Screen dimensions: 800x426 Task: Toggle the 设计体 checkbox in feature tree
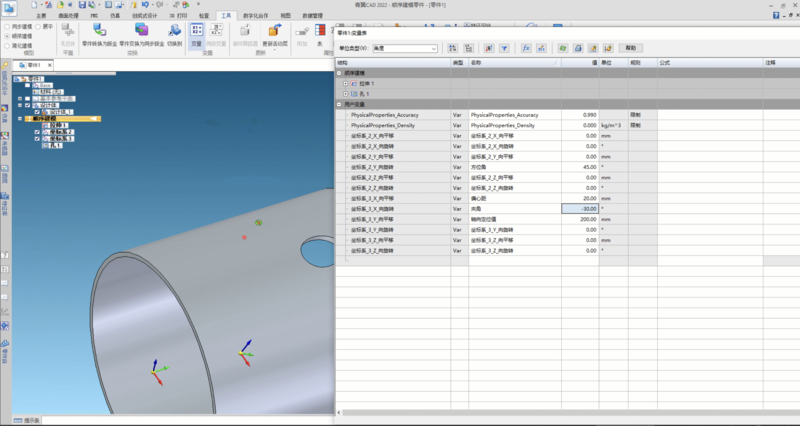click(28, 104)
